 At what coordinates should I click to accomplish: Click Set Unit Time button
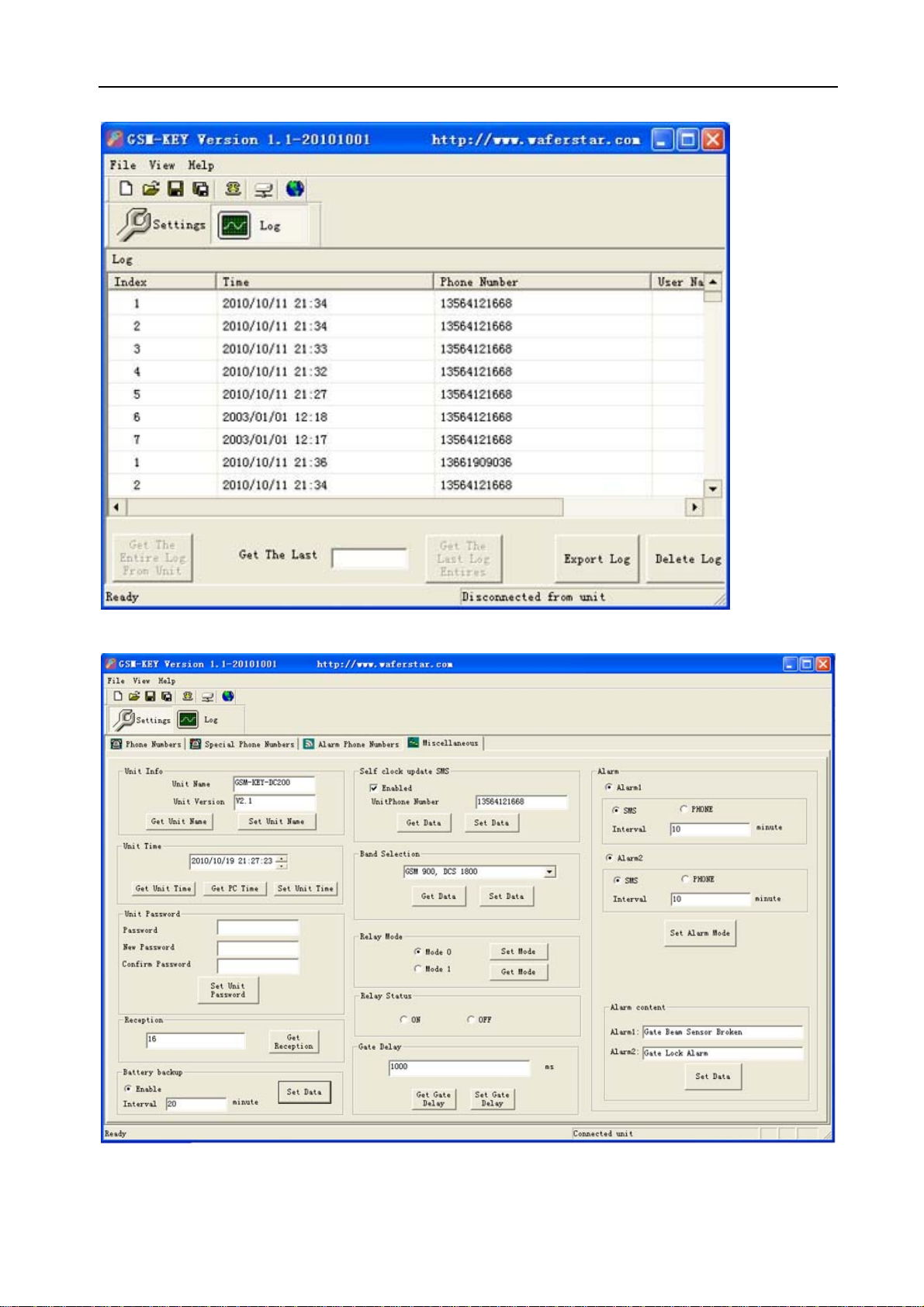[x=306, y=889]
